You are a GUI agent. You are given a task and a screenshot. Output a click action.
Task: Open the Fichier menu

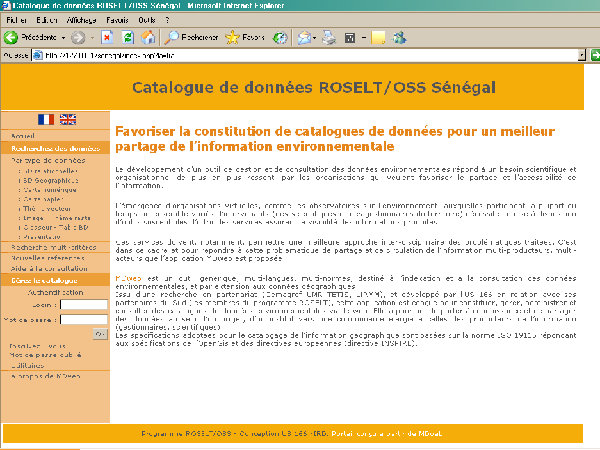pos(16,20)
